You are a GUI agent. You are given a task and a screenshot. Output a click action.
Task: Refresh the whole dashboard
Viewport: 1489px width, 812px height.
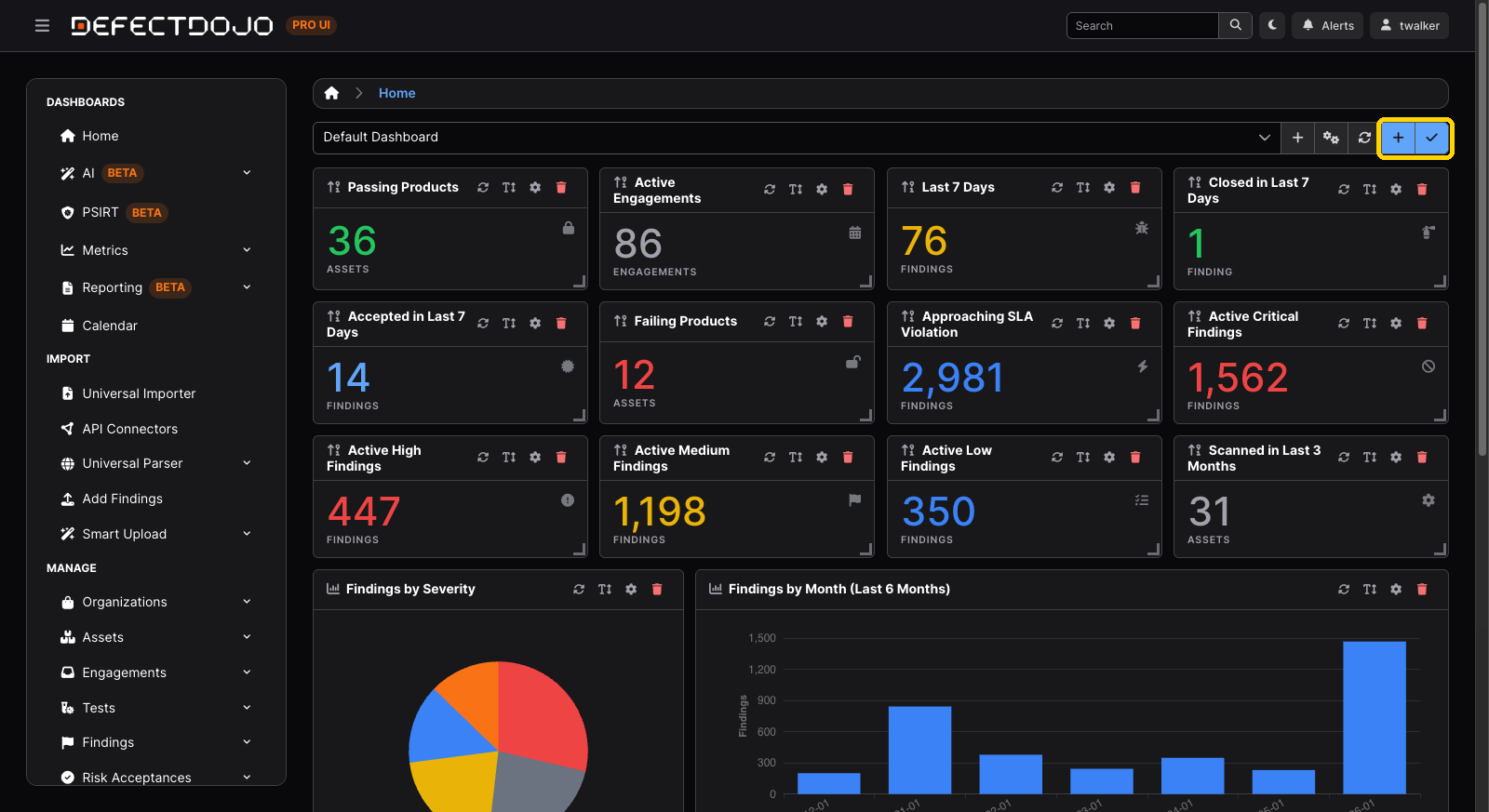(1364, 138)
